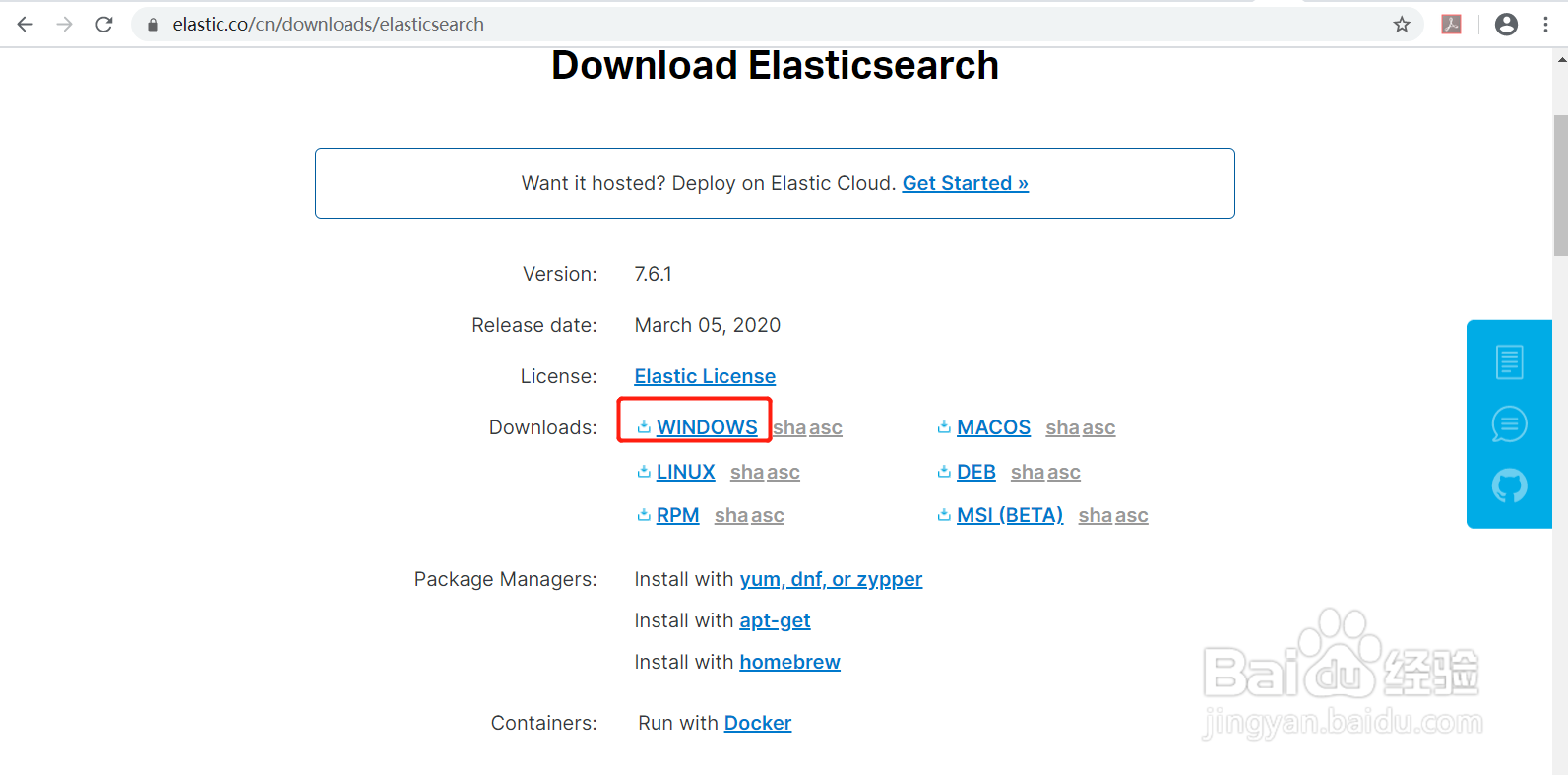
Task: Open the asc link for RPM
Action: (x=768, y=515)
